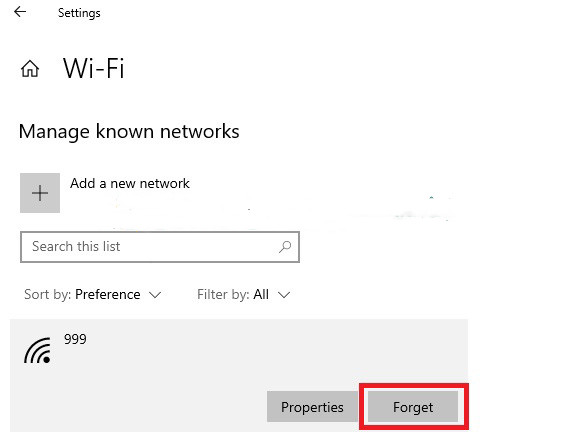
Task: Click the 'Sort by:' label
Action: click(x=47, y=295)
